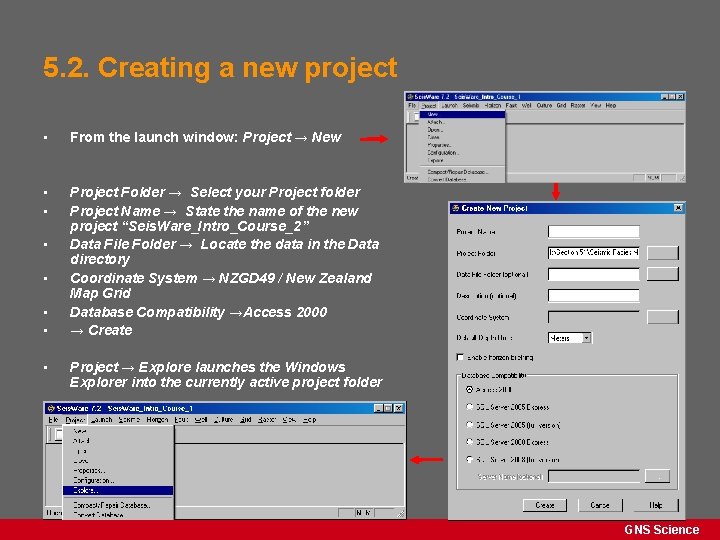
Task: Enable the horizon blocking checkbox
Action: 460,357
